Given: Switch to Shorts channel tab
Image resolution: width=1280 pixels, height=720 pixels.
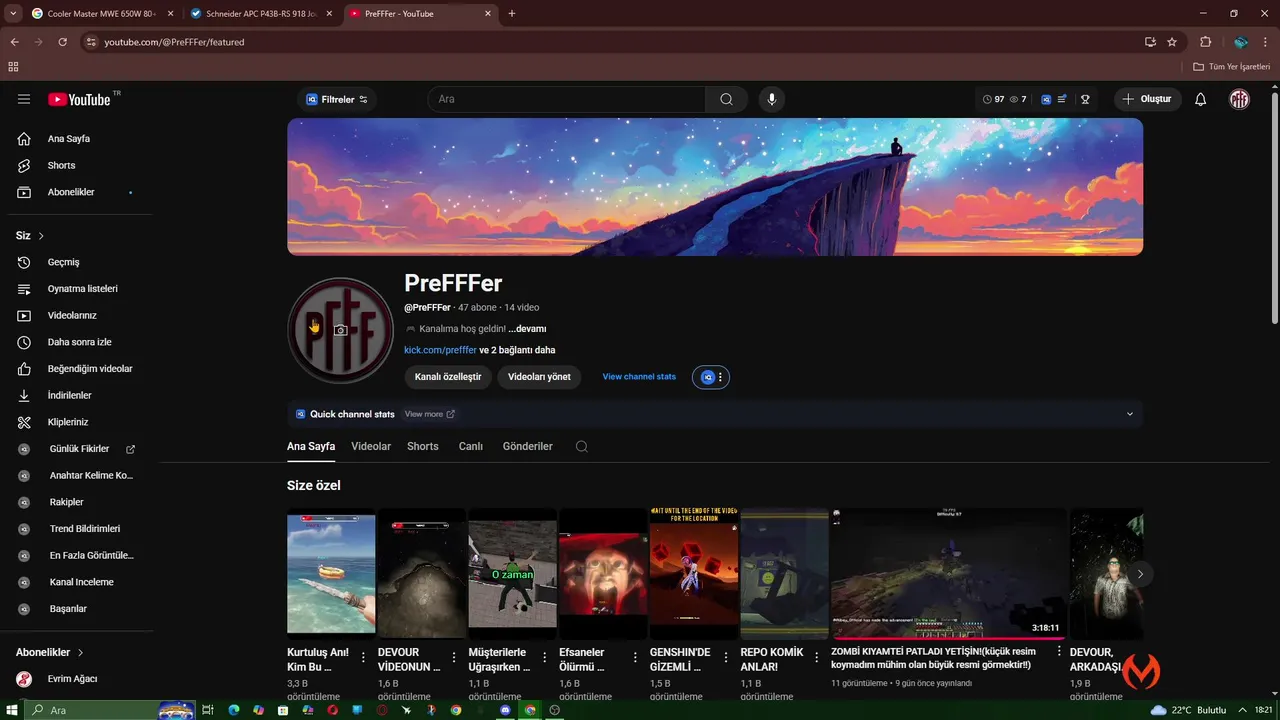Looking at the screenshot, I should coord(423,446).
